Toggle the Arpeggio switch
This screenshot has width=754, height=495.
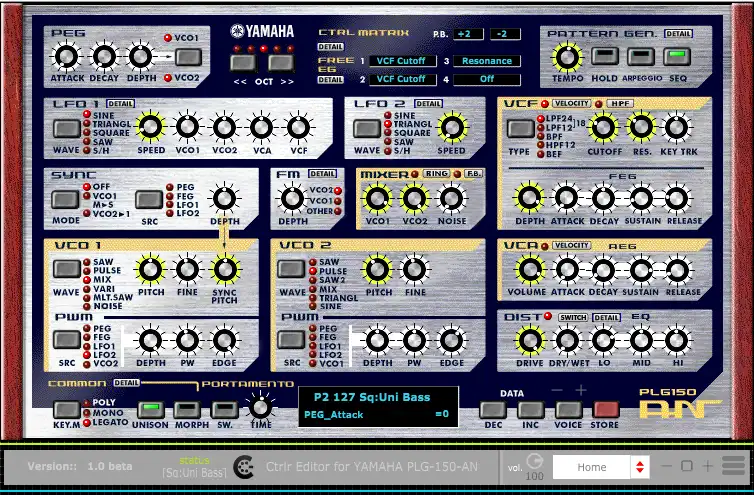641,56
